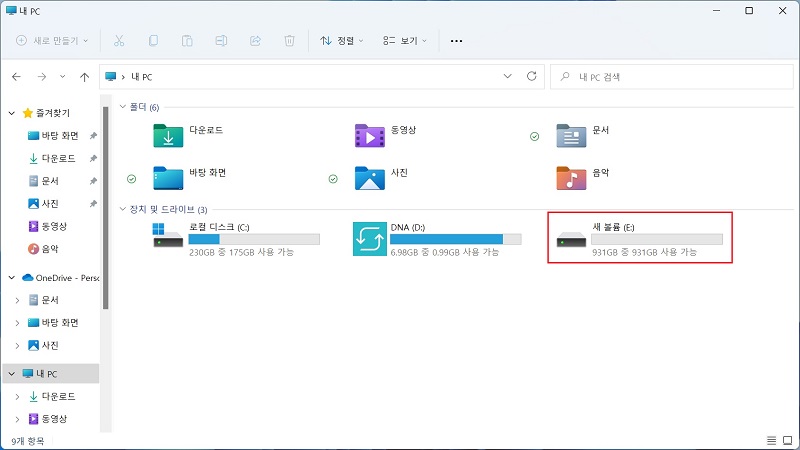The height and width of the screenshot is (450, 800).
Task: Open the 사진 folder in main pane
Action: (381, 178)
